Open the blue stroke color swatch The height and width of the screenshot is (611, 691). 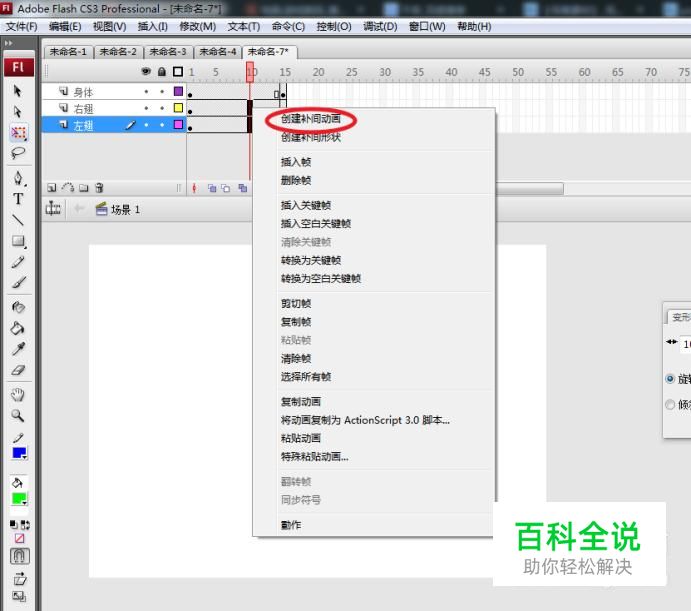[x=19, y=453]
